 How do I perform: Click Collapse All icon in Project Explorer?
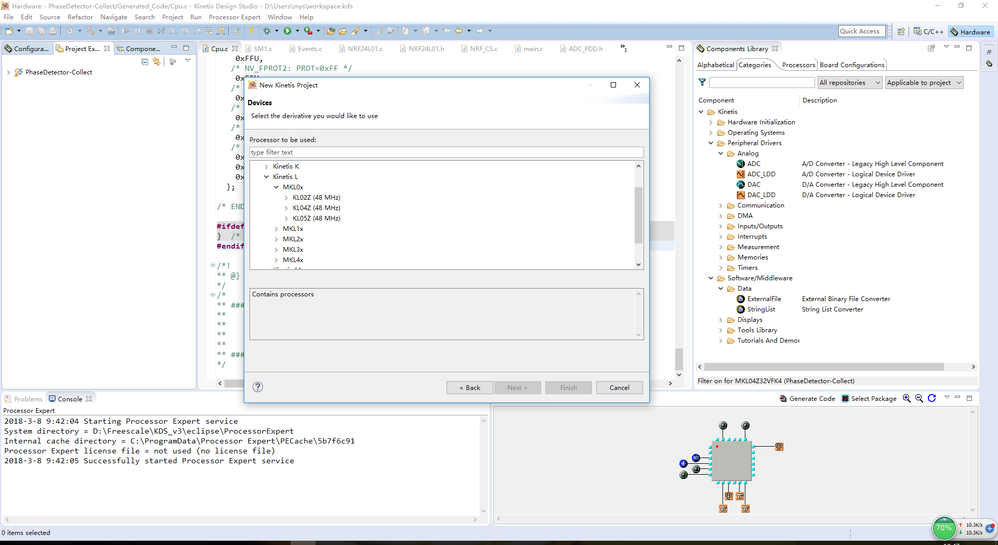click(145, 62)
